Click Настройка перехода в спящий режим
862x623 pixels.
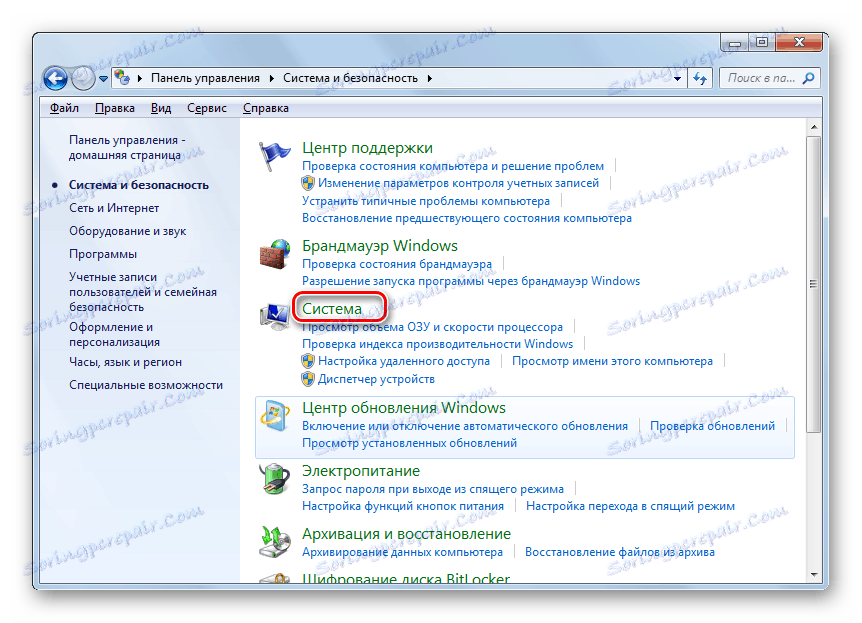coord(631,506)
